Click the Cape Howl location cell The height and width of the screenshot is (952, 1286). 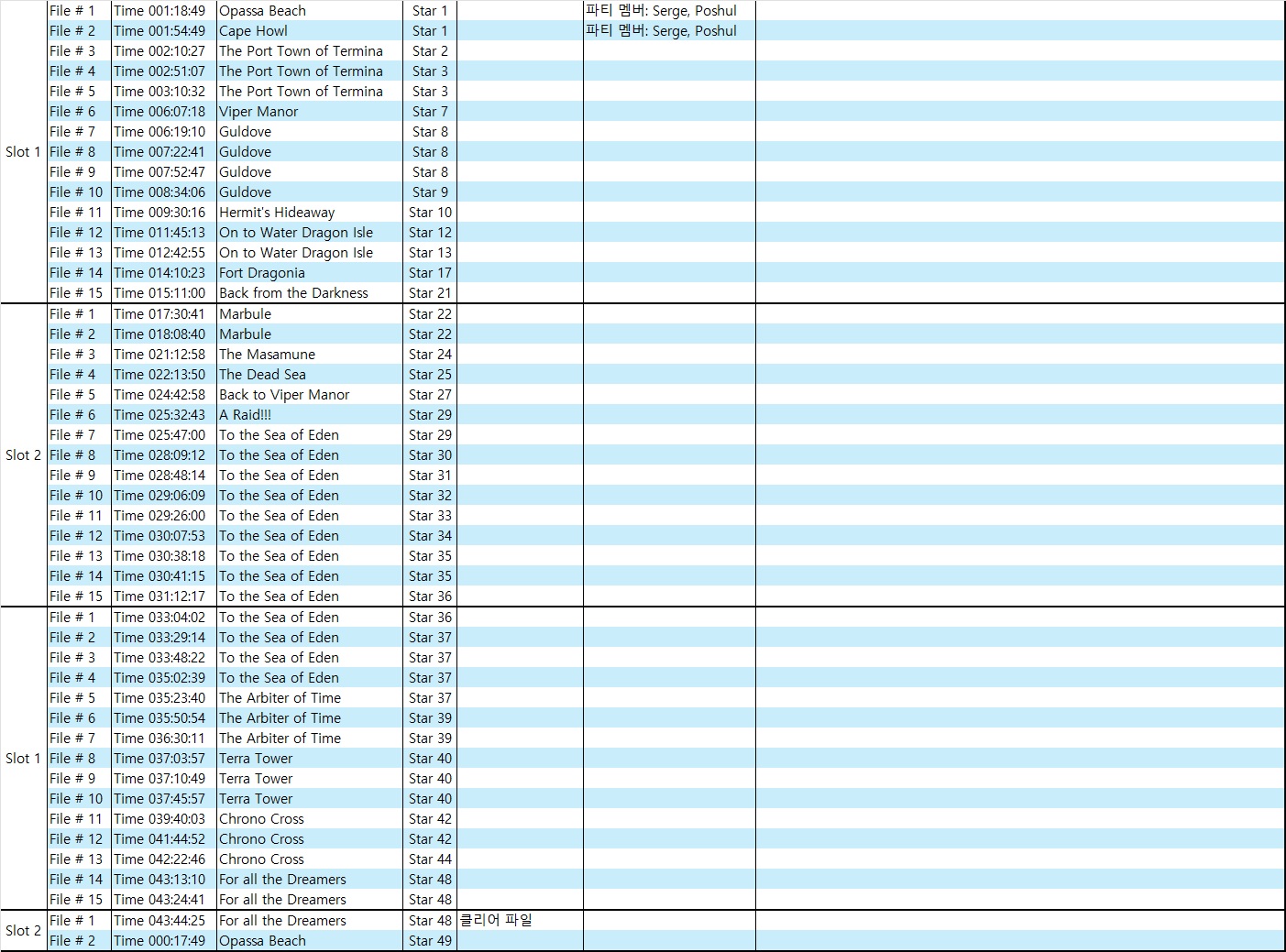tap(310, 31)
